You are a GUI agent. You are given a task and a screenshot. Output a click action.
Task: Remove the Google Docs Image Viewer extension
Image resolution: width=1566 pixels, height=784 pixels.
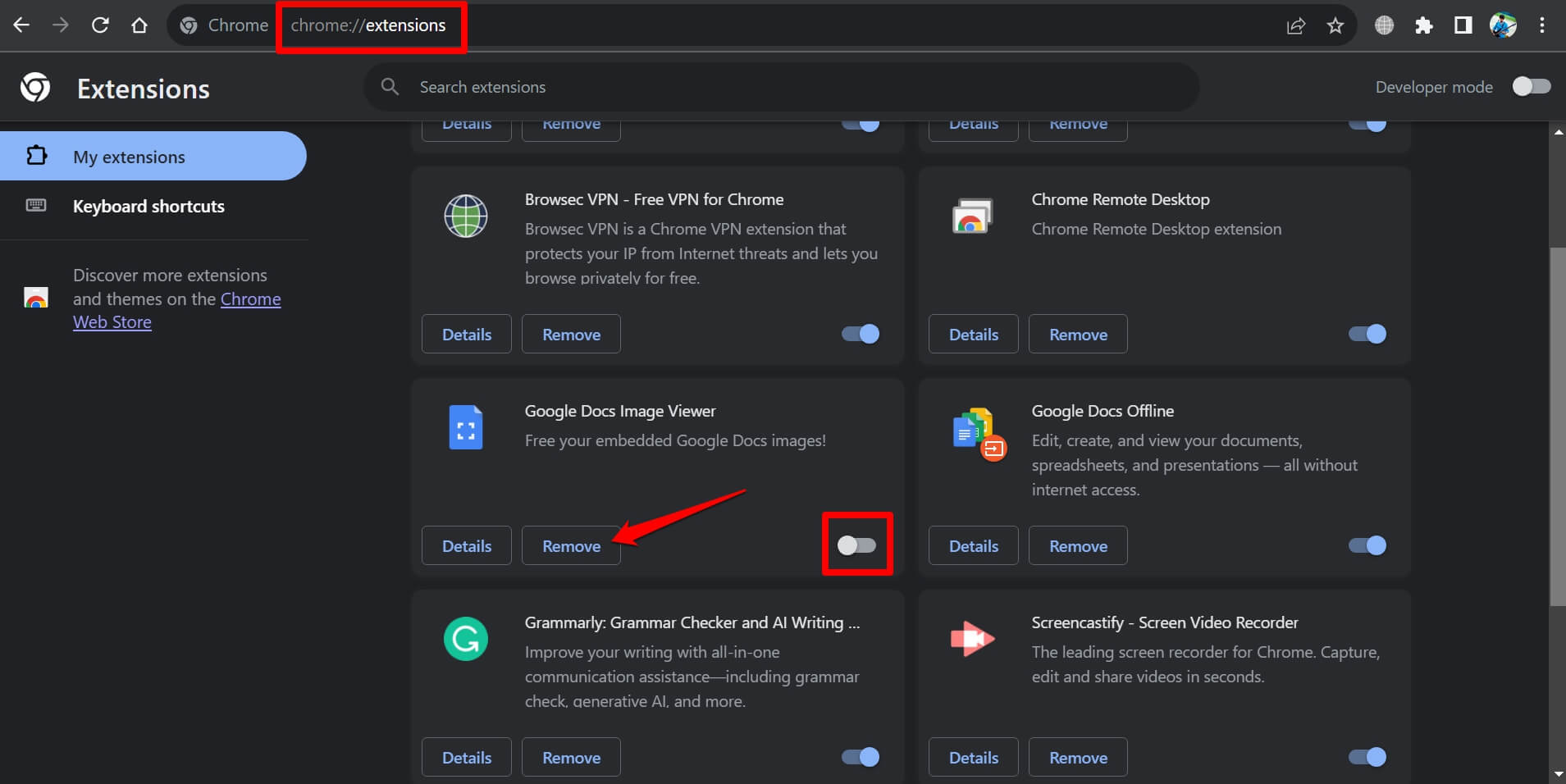(571, 545)
